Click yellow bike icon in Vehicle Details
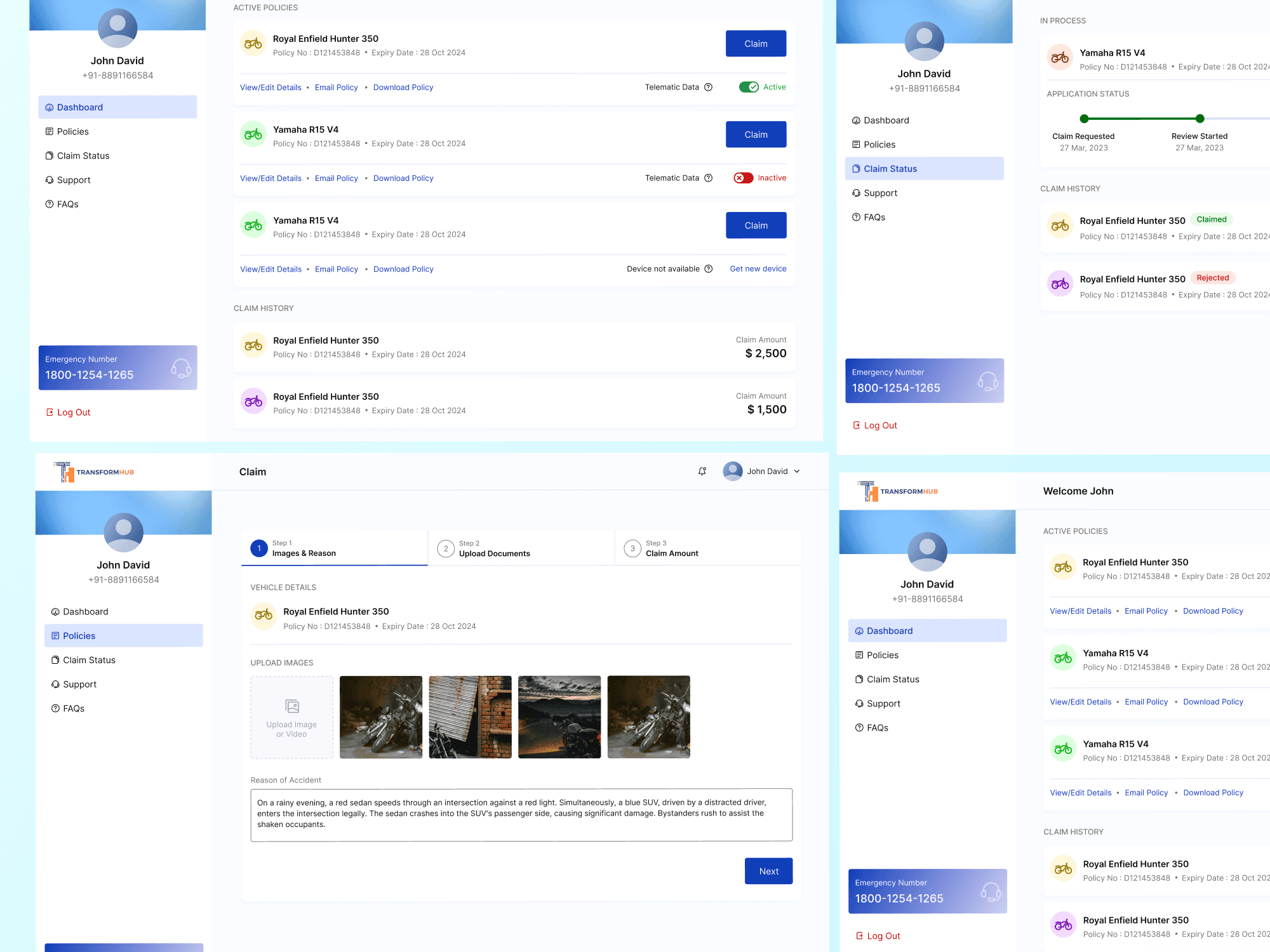Image resolution: width=1270 pixels, height=952 pixels. coord(264,615)
